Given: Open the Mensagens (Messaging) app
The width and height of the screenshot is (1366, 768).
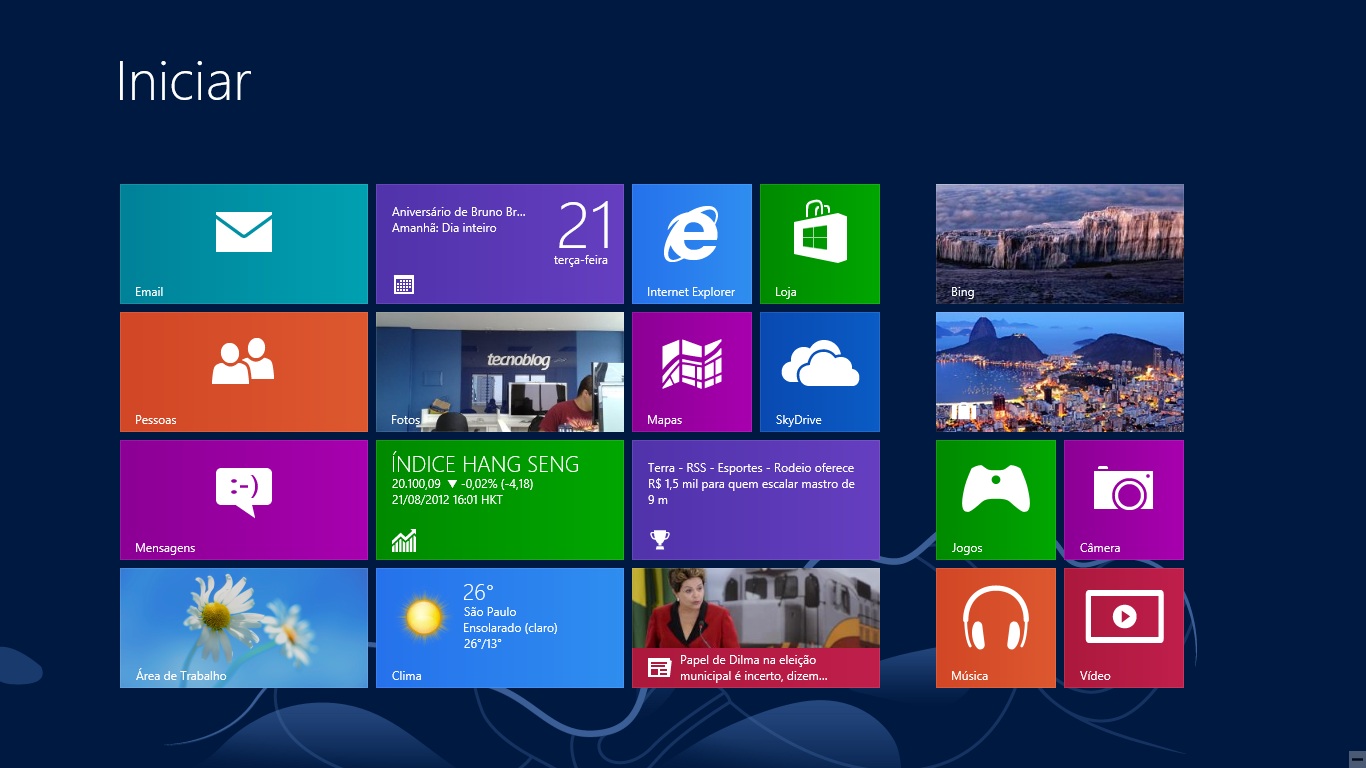Looking at the screenshot, I should click(243, 499).
